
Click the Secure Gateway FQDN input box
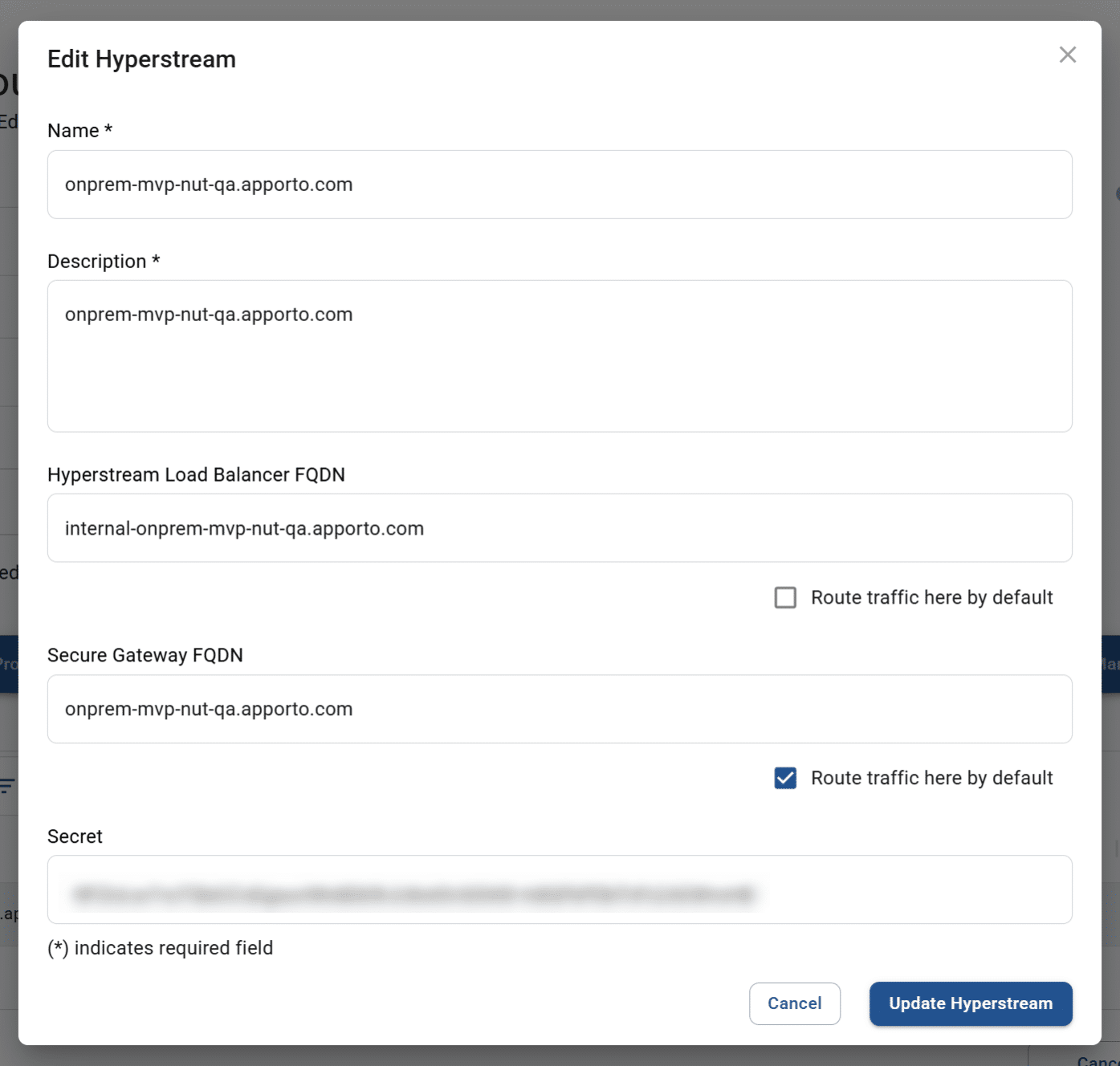coord(560,709)
